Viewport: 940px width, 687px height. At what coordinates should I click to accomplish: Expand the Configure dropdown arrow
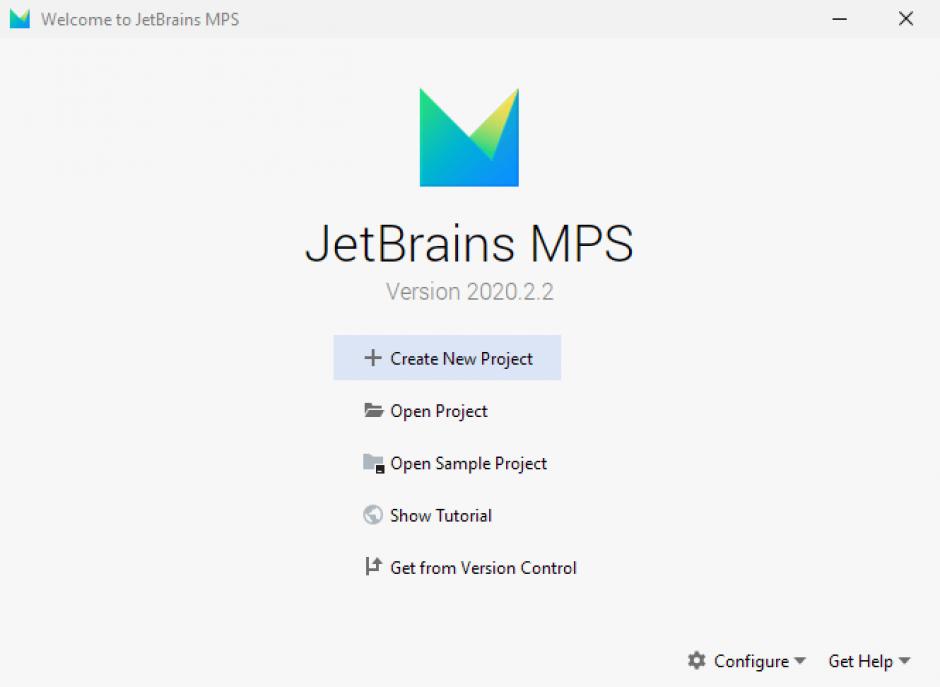(x=800, y=661)
